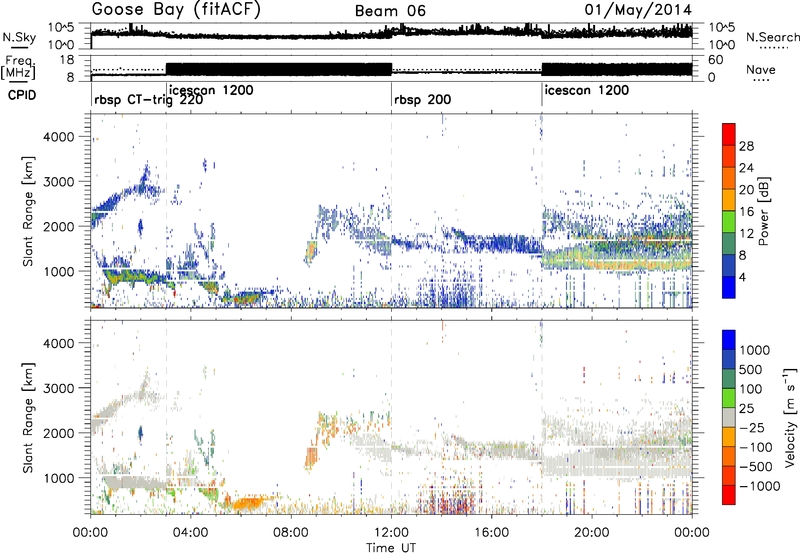
Task: Click the first 'icescan 1200' label near 04:00
Action: [211, 90]
